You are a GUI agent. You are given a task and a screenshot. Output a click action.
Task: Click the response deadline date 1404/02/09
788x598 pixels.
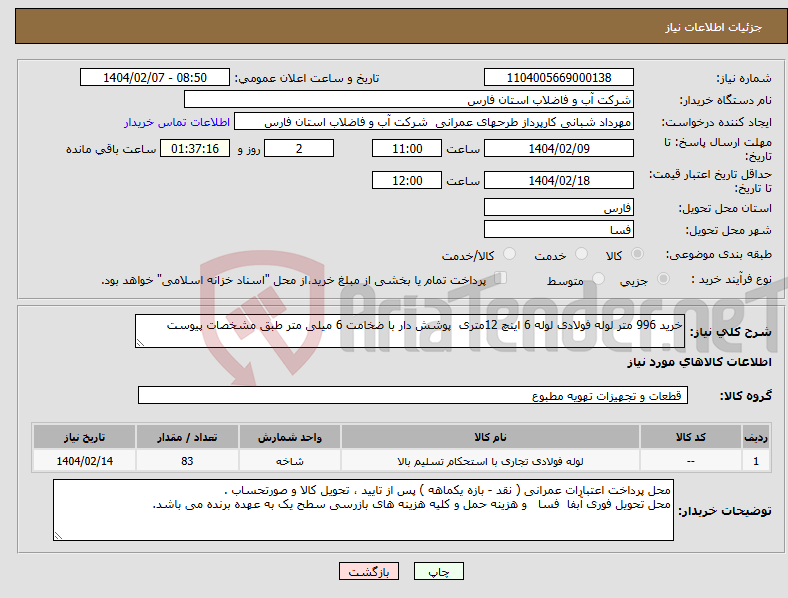click(x=558, y=148)
